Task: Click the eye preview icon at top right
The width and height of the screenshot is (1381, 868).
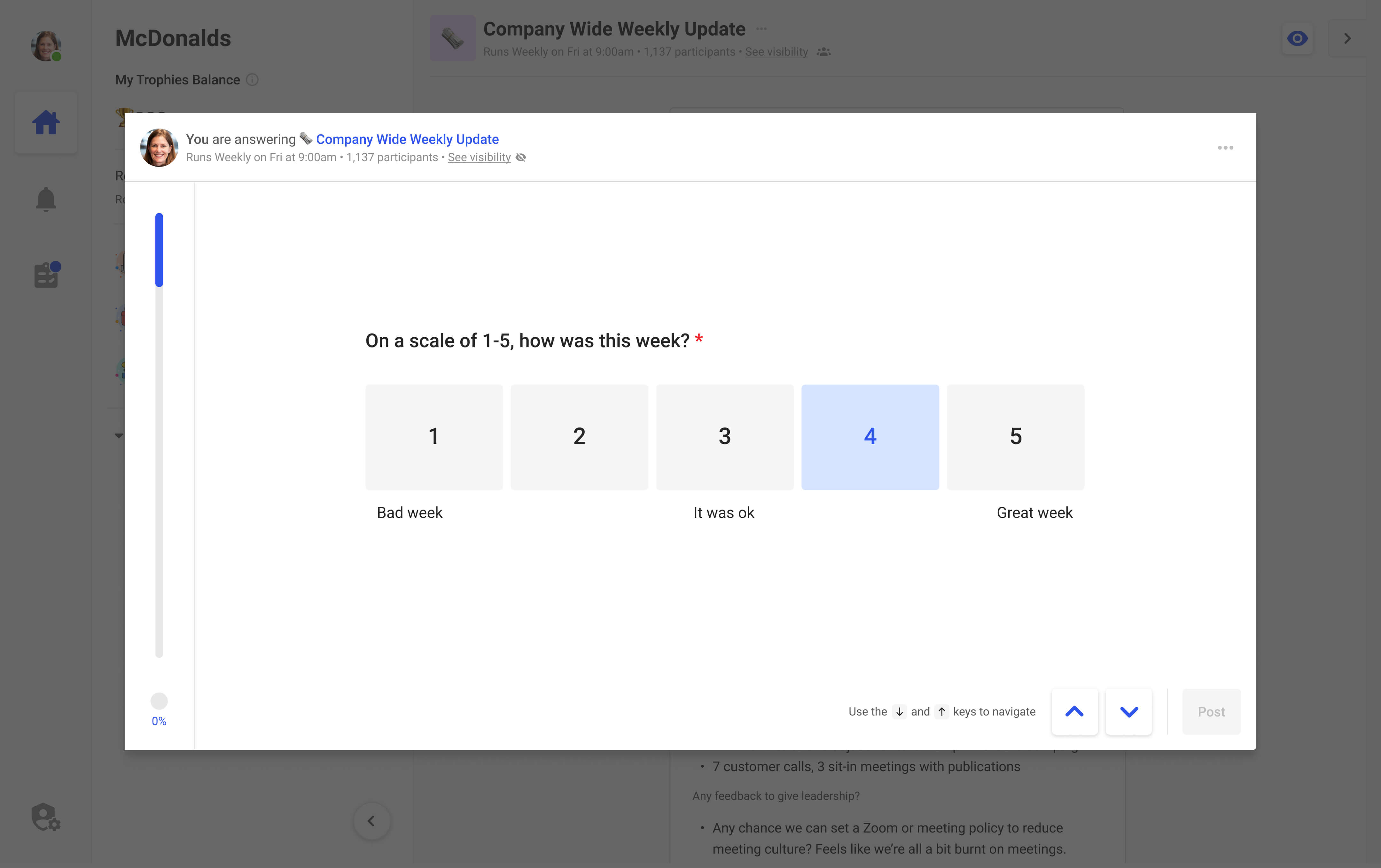Action: tap(1298, 38)
